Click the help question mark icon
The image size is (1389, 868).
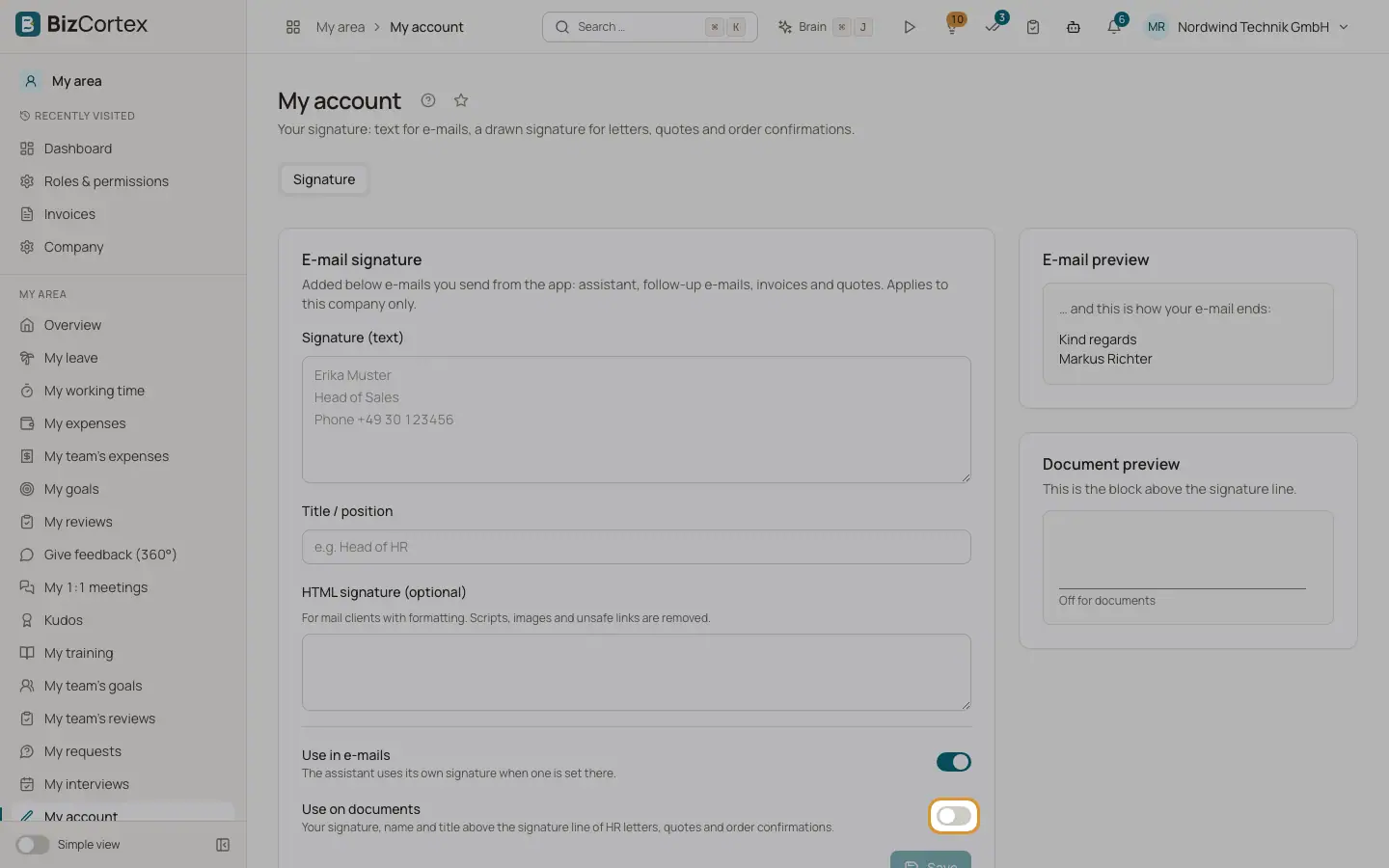click(428, 100)
